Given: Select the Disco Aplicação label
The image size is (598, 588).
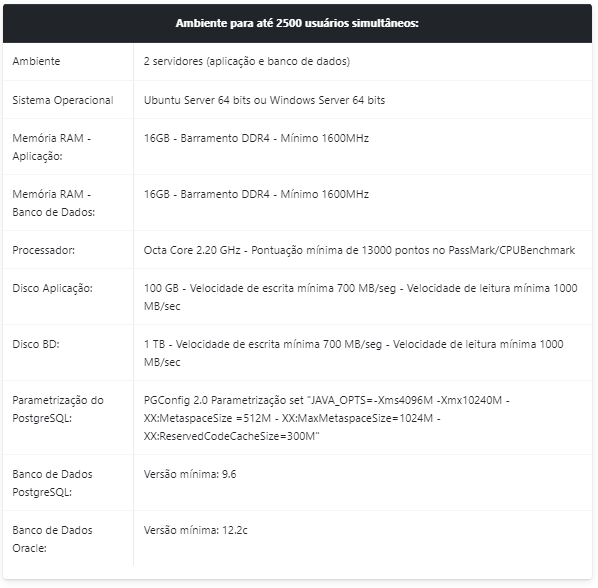Looking at the screenshot, I should pos(52,288).
